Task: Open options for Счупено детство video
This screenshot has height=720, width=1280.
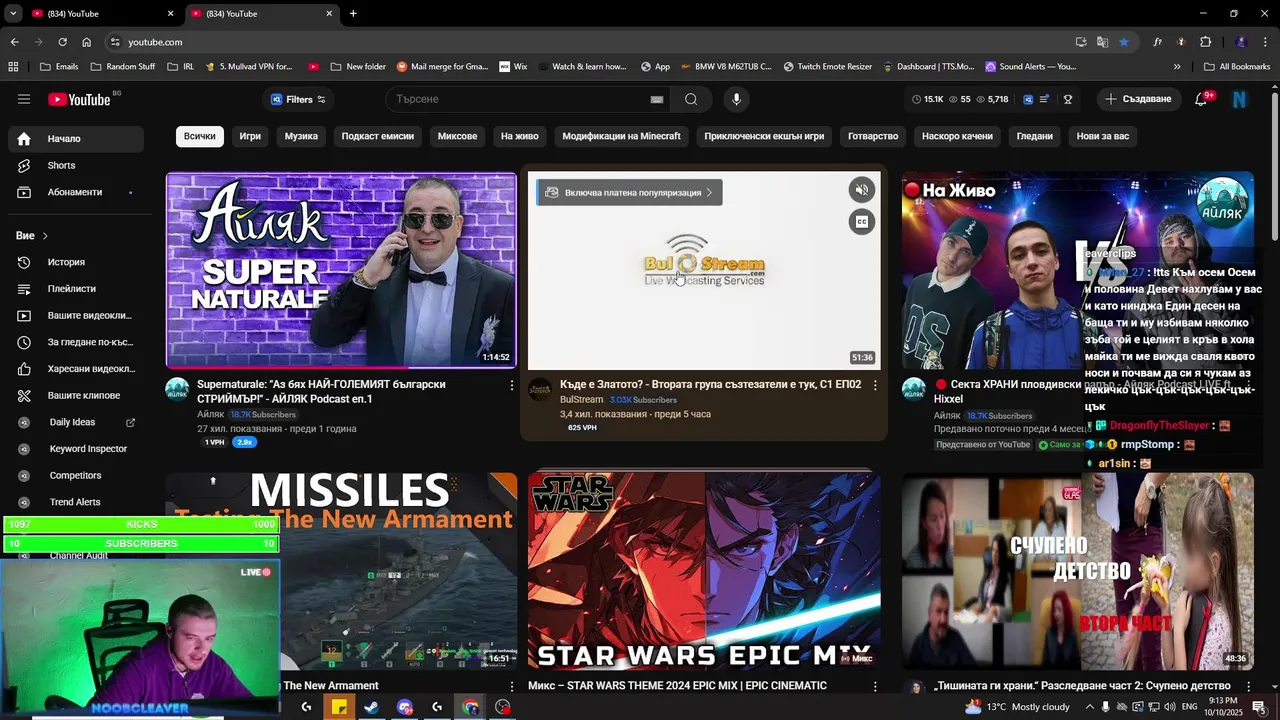Action: tap(1248, 686)
